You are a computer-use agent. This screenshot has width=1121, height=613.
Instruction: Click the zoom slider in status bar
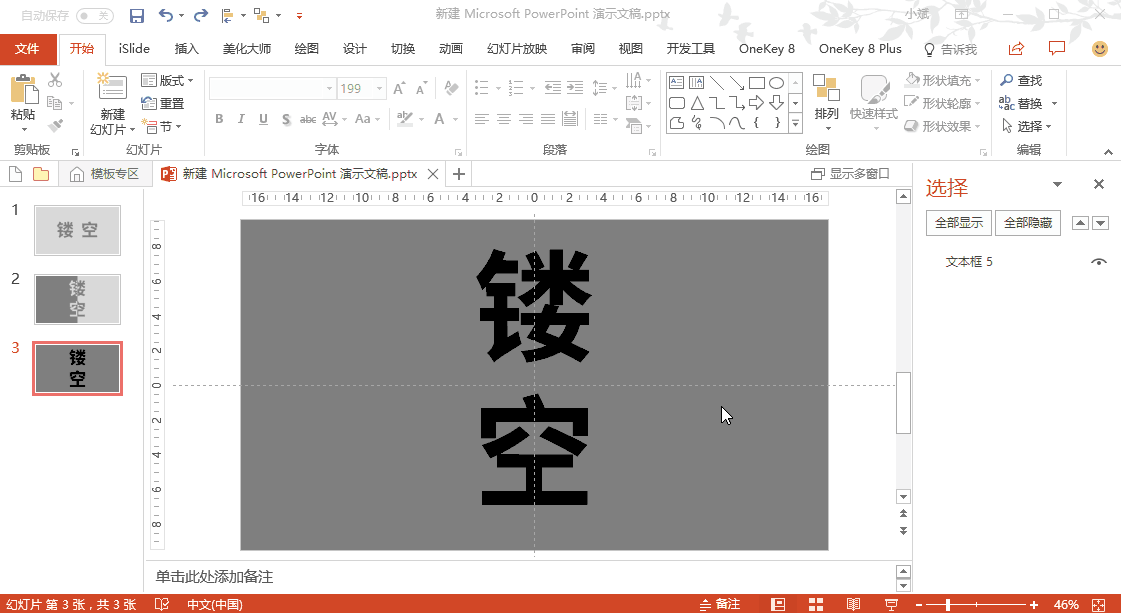pyautogui.click(x=948, y=604)
